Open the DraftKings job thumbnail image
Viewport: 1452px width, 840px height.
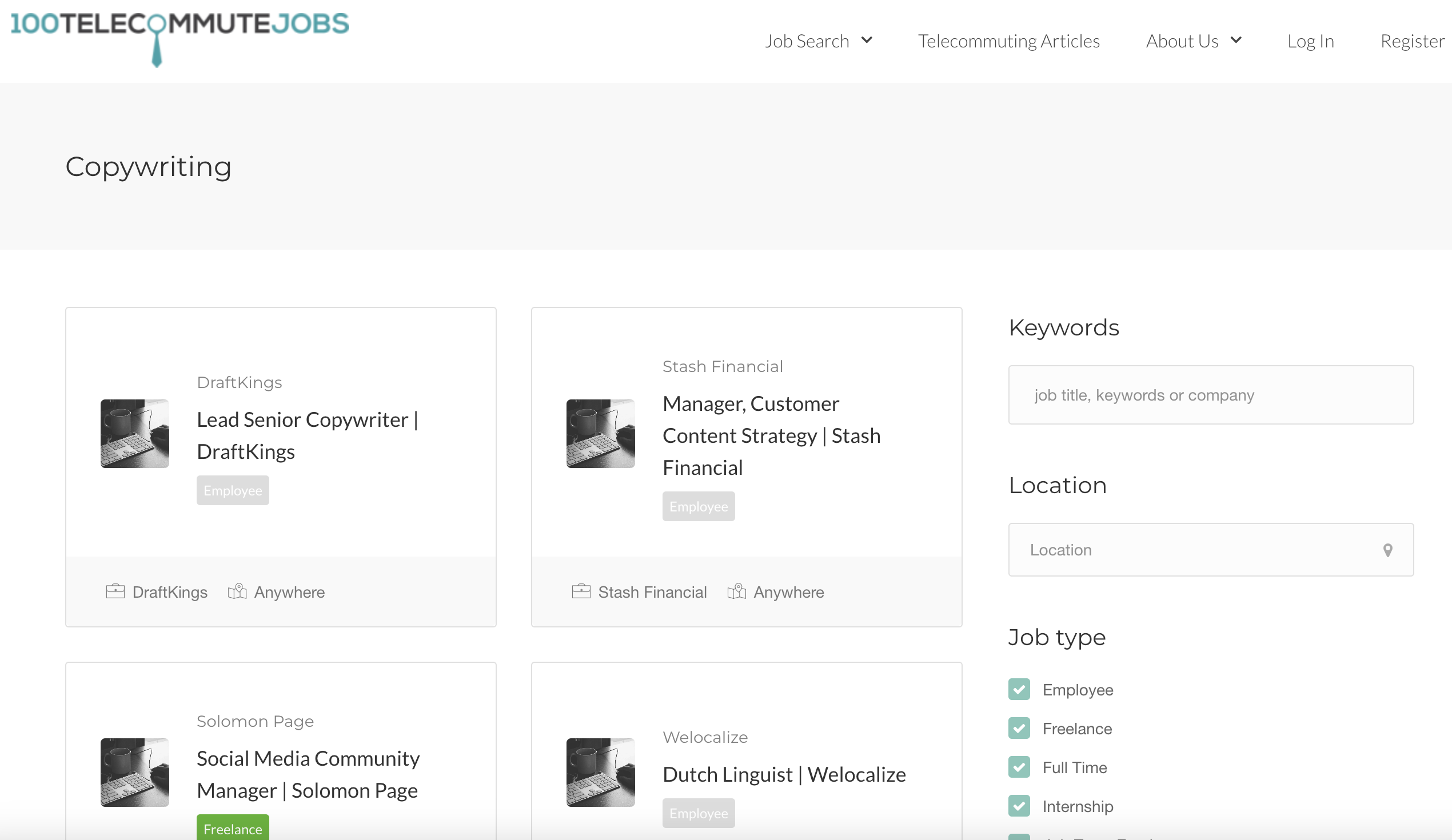pos(135,433)
